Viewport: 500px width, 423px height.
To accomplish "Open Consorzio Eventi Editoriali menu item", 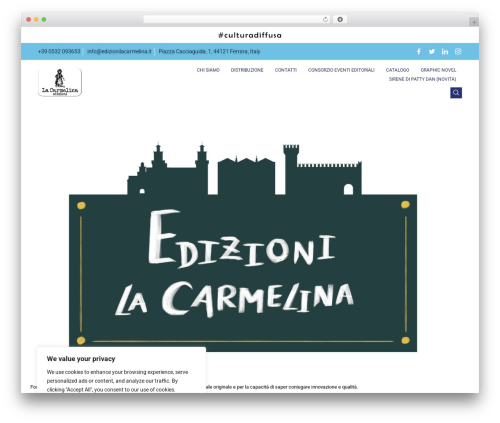I will point(341,70).
